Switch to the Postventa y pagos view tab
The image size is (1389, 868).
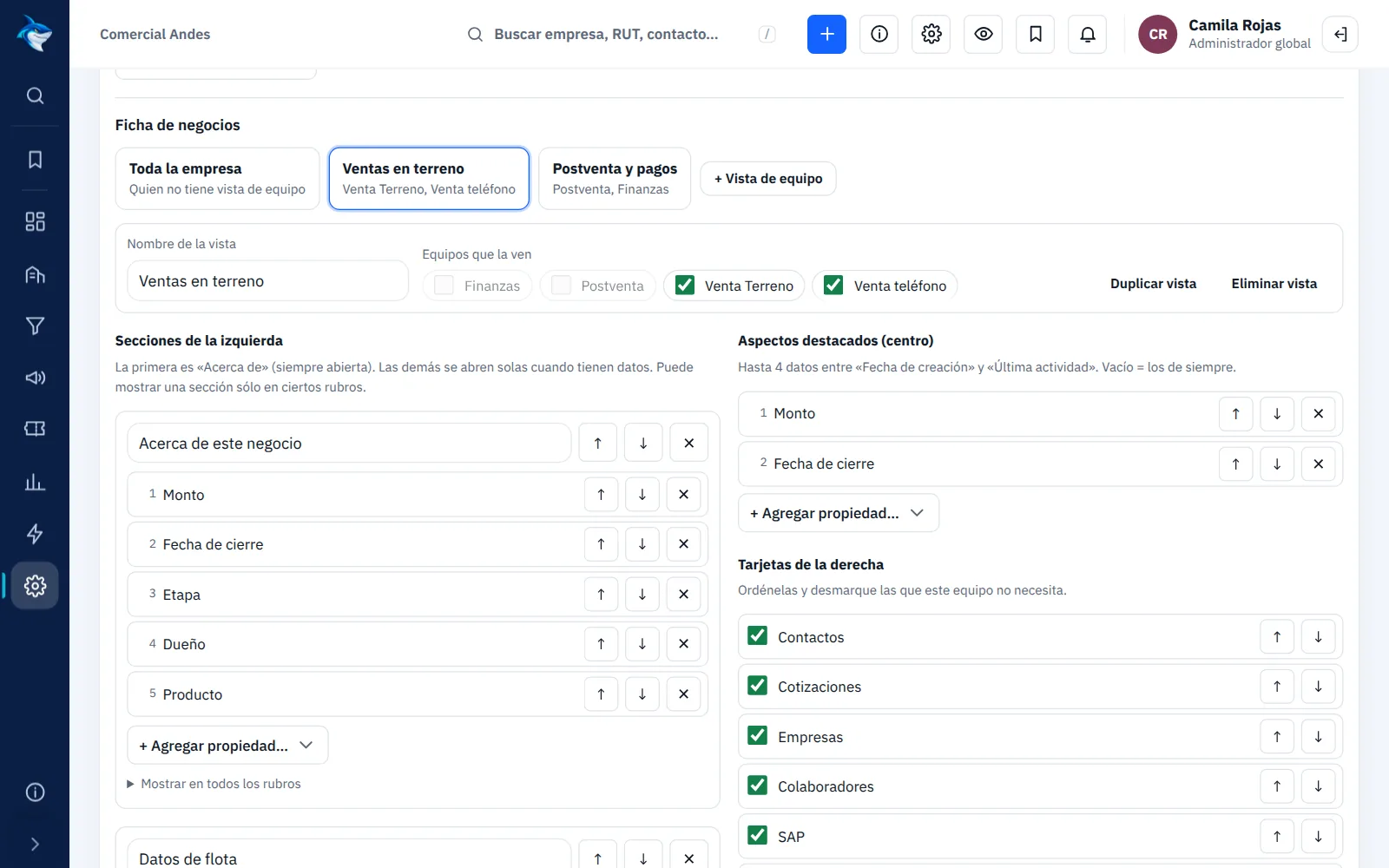(615, 178)
